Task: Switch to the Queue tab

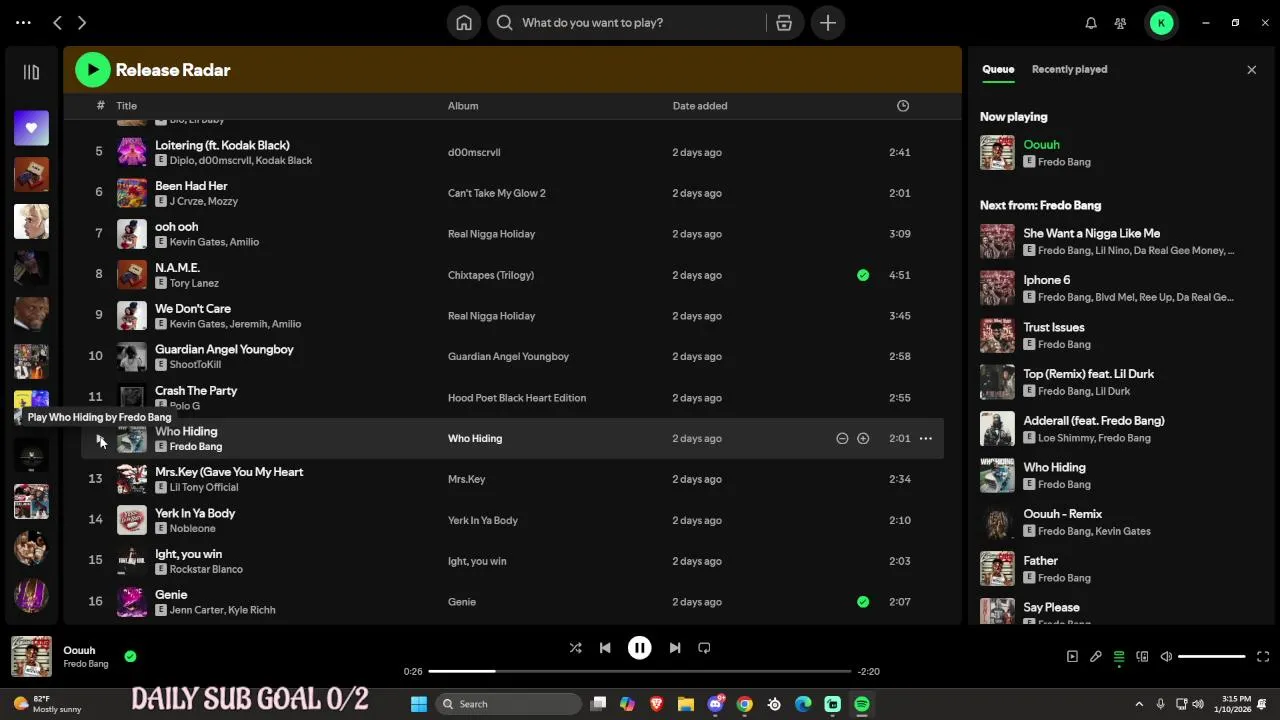Action: 998,69
